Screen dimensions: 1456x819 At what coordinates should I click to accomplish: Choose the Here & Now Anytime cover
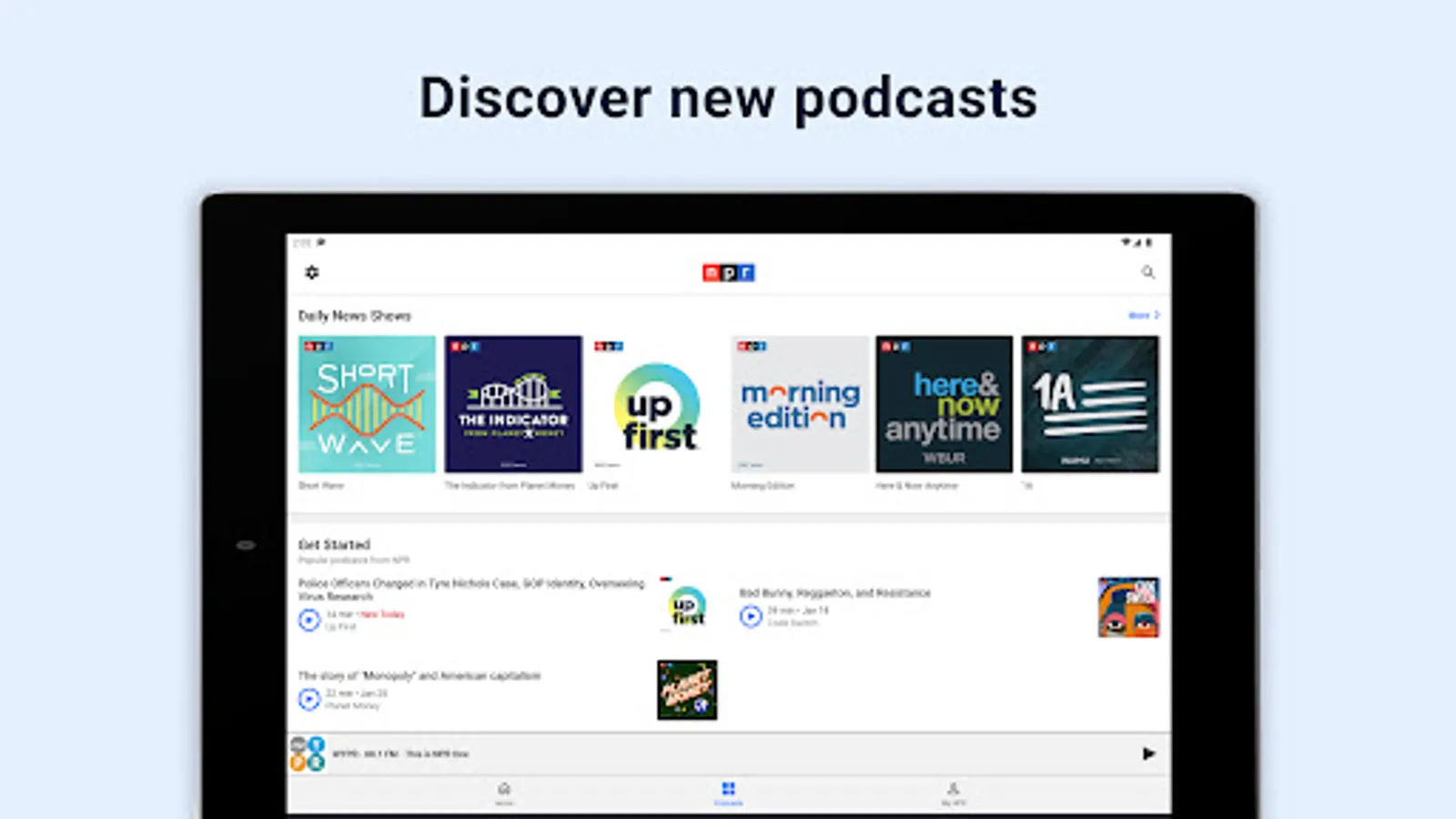(x=945, y=404)
